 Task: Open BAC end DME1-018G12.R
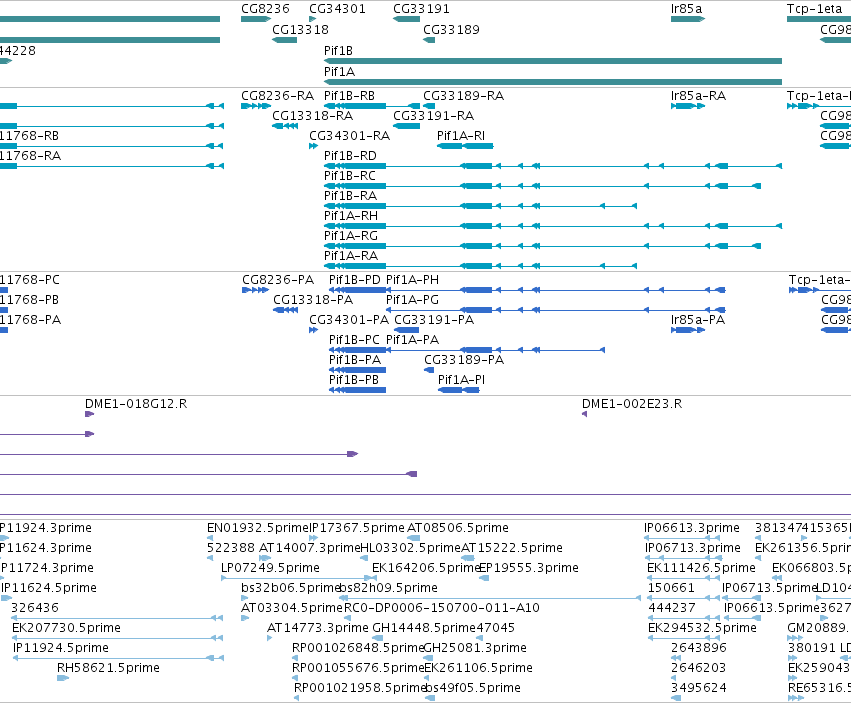coord(136,404)
